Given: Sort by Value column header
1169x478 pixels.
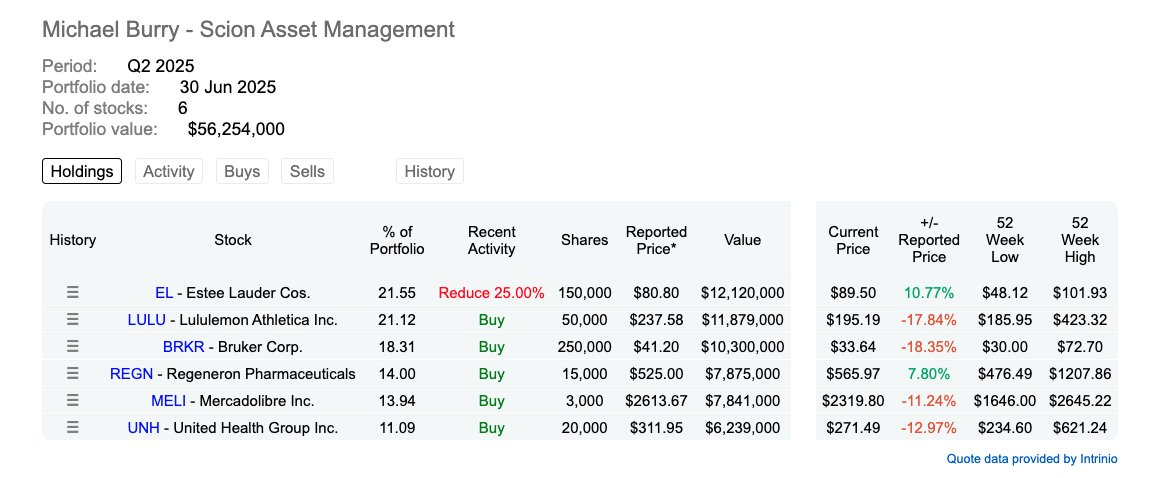Looking at the screenshot, I should 743,240.
